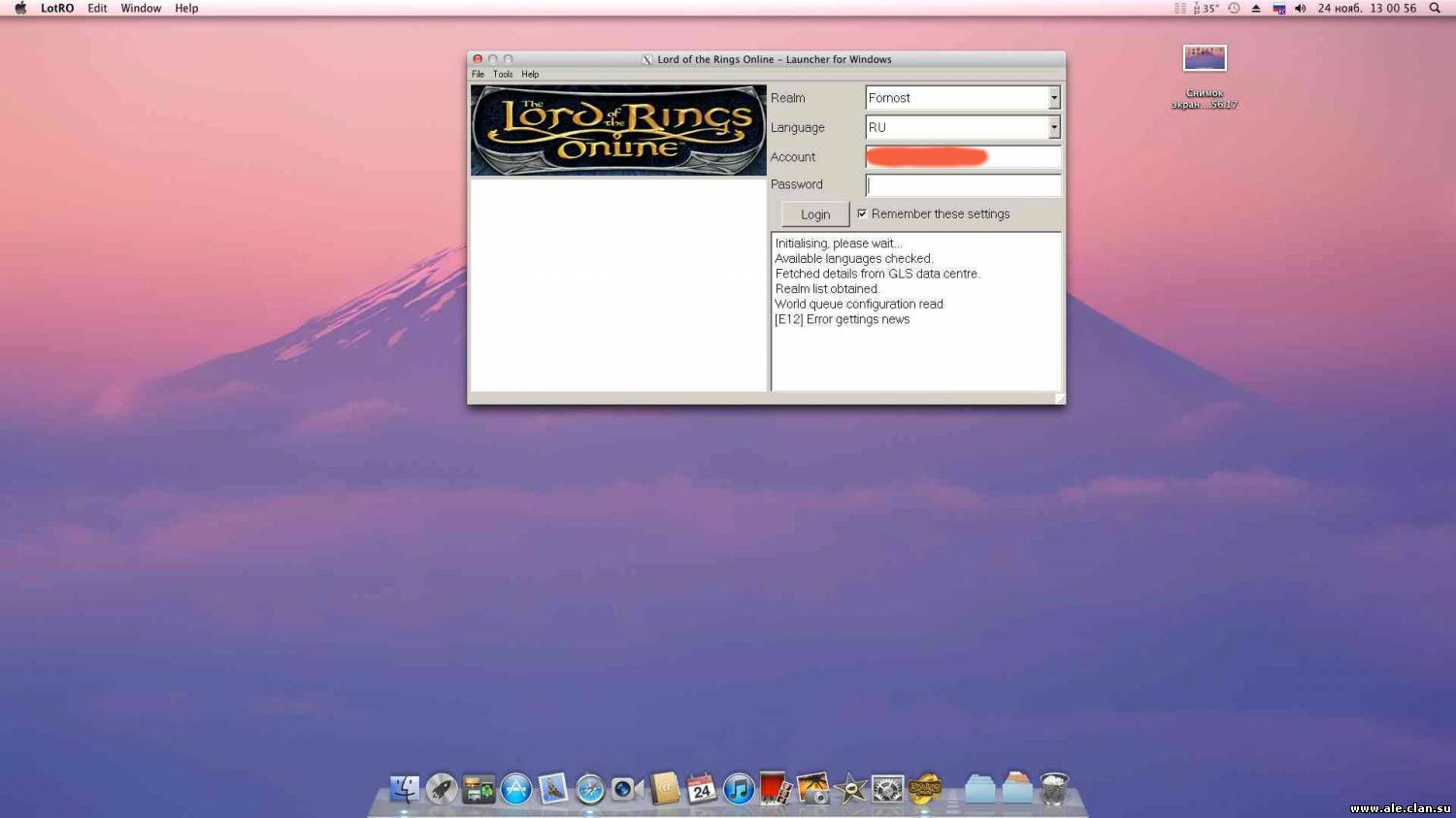Open the launcher's File menu
This screenshot has width=1456, height=818.
[x=478, y=74]
